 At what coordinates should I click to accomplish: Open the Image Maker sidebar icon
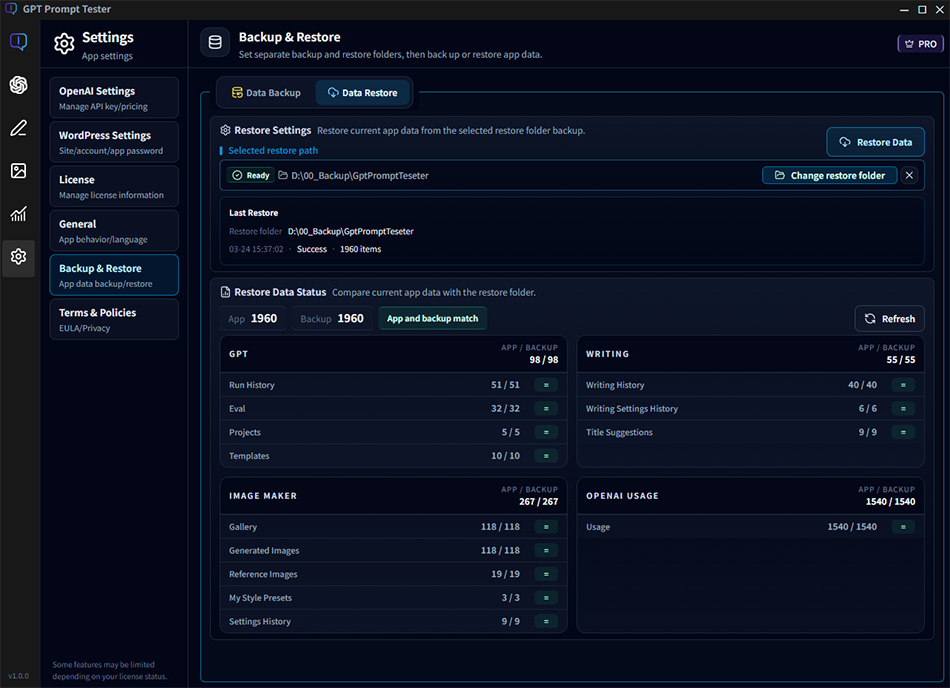18,171
